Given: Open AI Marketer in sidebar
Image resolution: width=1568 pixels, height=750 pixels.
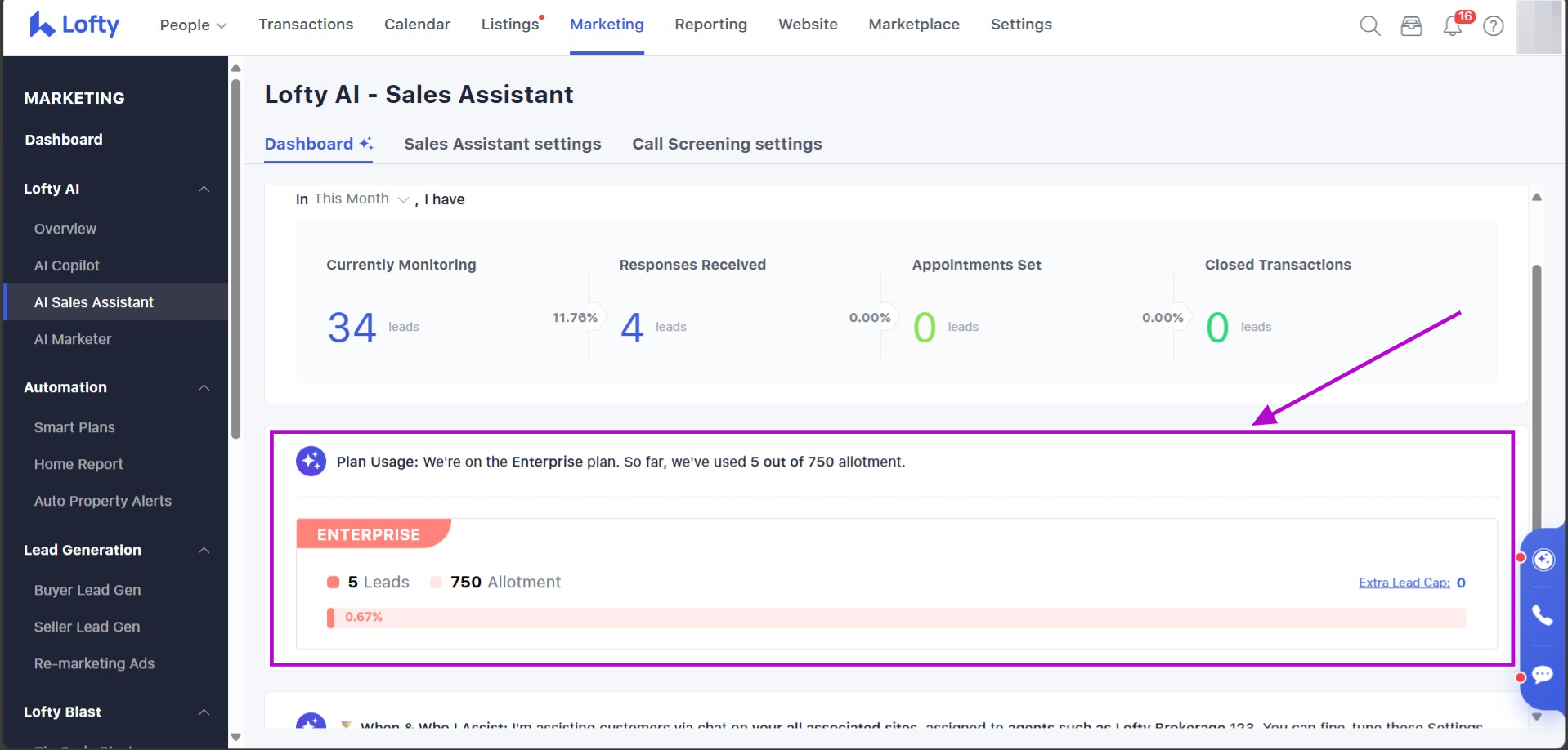Looking at the screenshot, I should click(x=73, y=340).
